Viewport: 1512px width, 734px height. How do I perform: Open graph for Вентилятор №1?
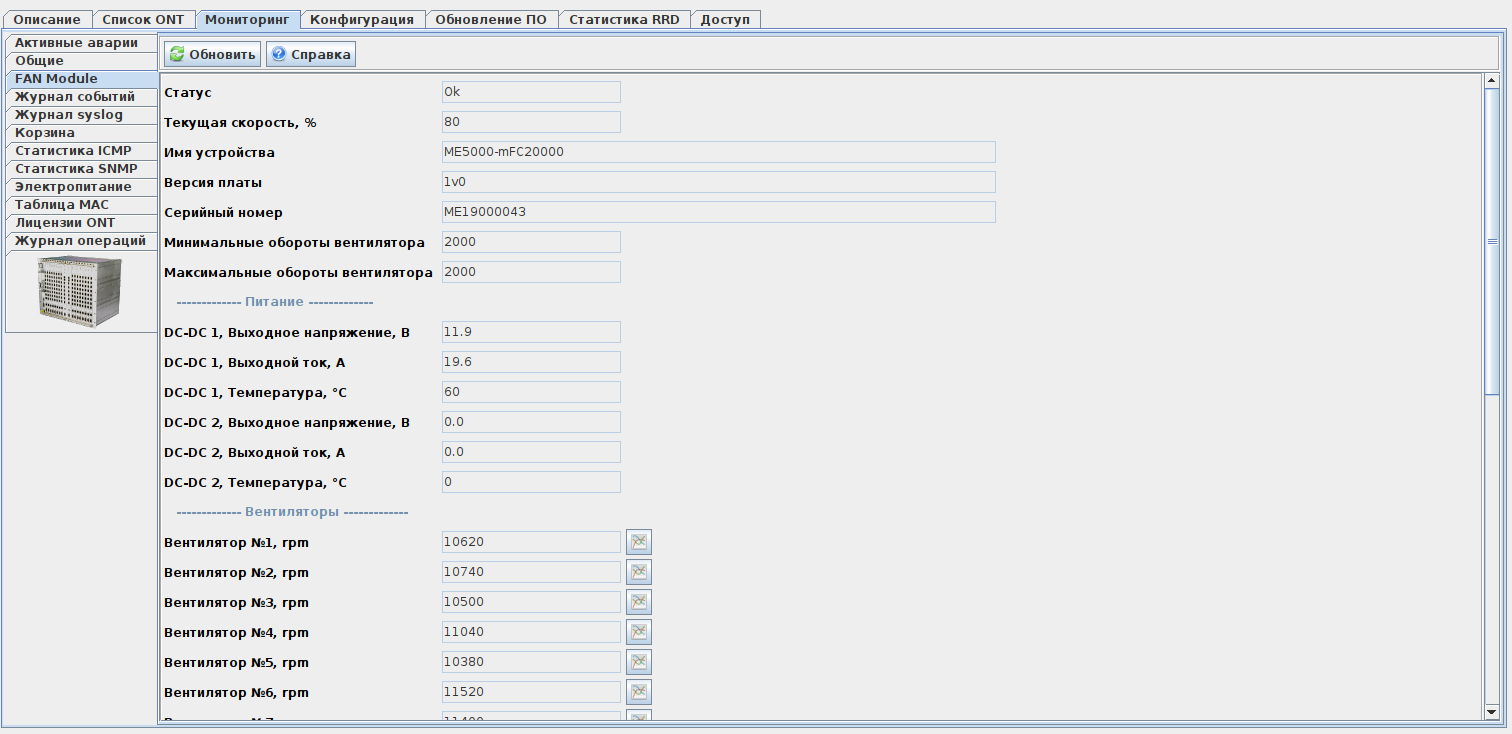[639, 542]
